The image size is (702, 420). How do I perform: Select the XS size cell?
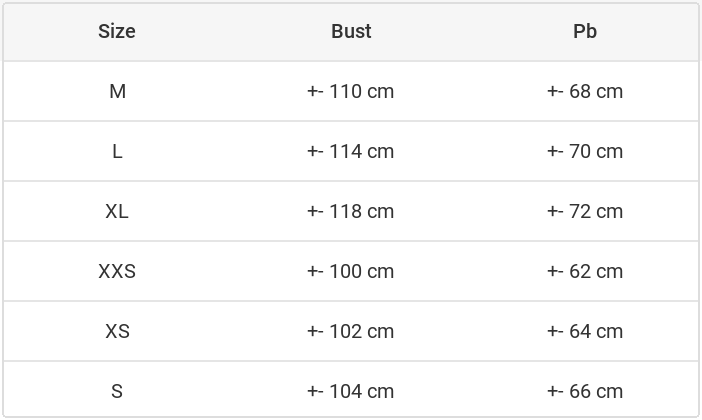point(117,331)
